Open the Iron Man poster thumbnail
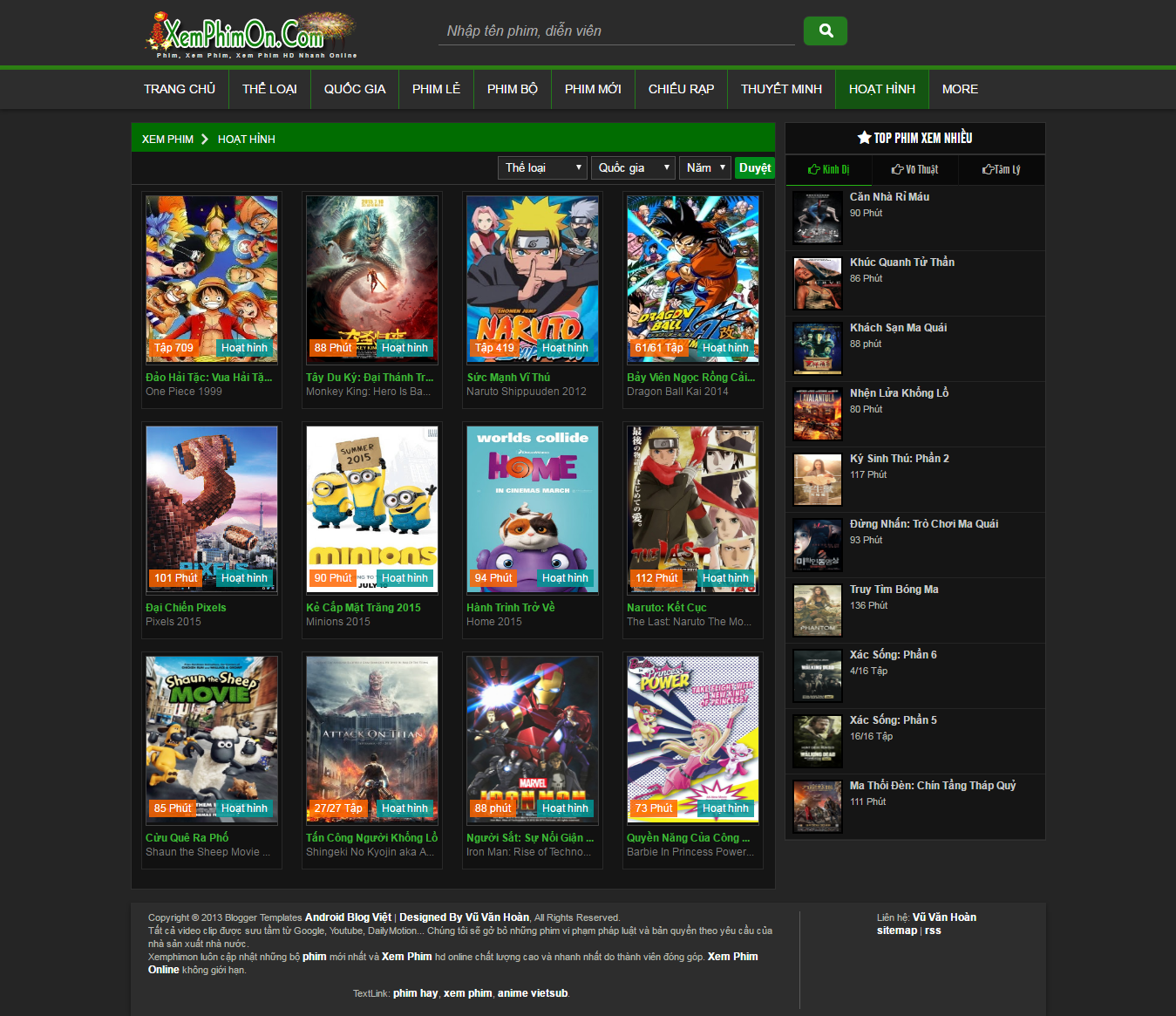Viewport: 1176px width, 1016px height. pyautogui.click(x=533, y=739)
